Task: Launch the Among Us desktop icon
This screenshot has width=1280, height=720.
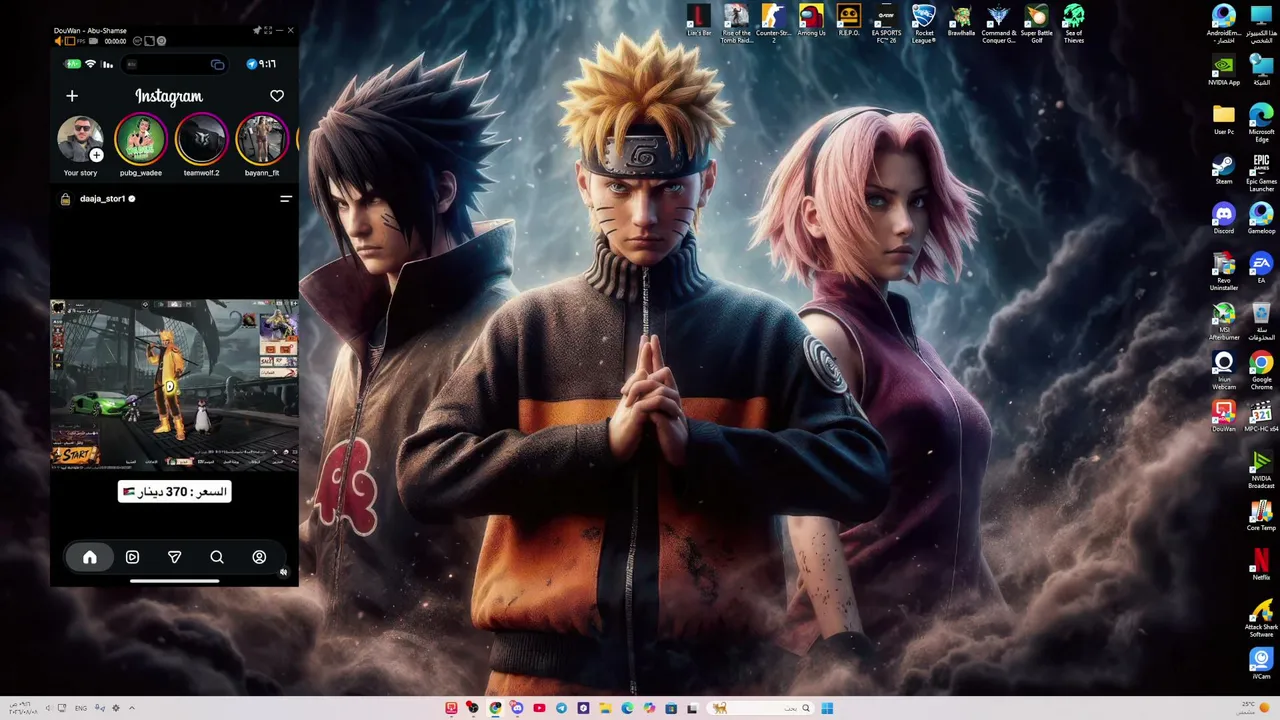Action: pyautogui.click(x=811, y=21)
